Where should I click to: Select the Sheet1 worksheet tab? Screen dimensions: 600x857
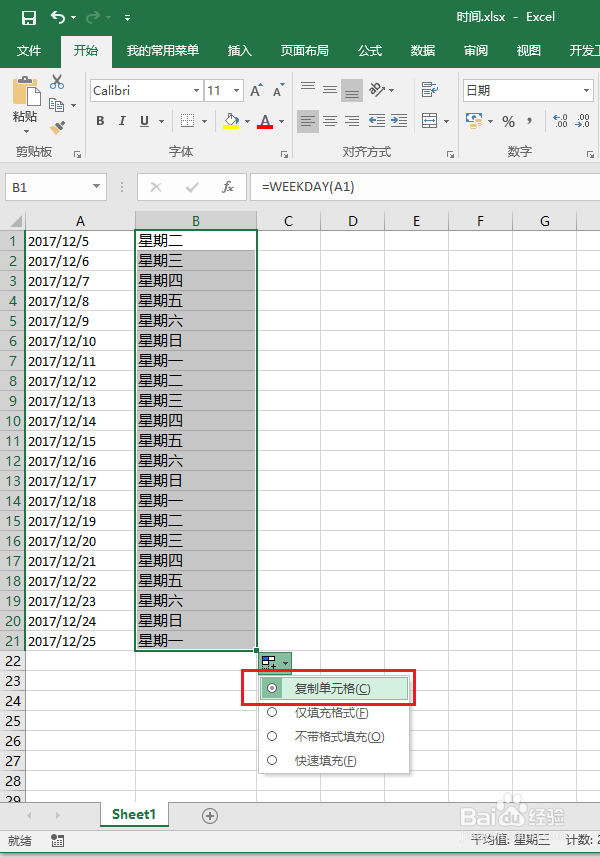click(x=134, y=814)
